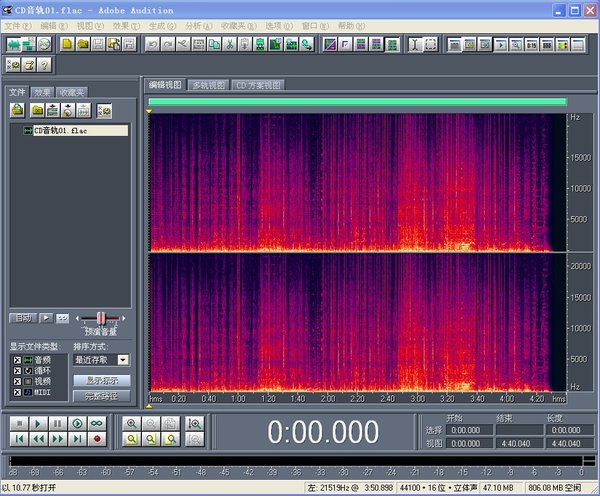Click the stop button in transport

pos(19,424)
